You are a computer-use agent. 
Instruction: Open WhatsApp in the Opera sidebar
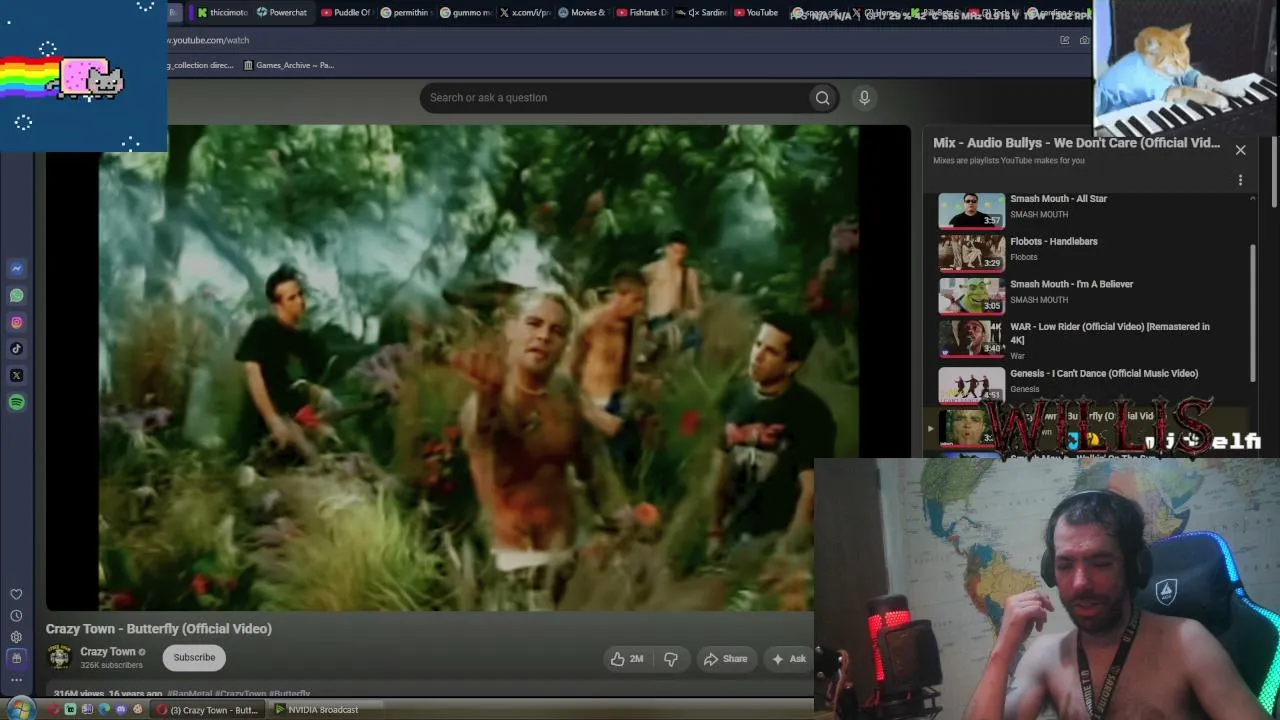16,296
